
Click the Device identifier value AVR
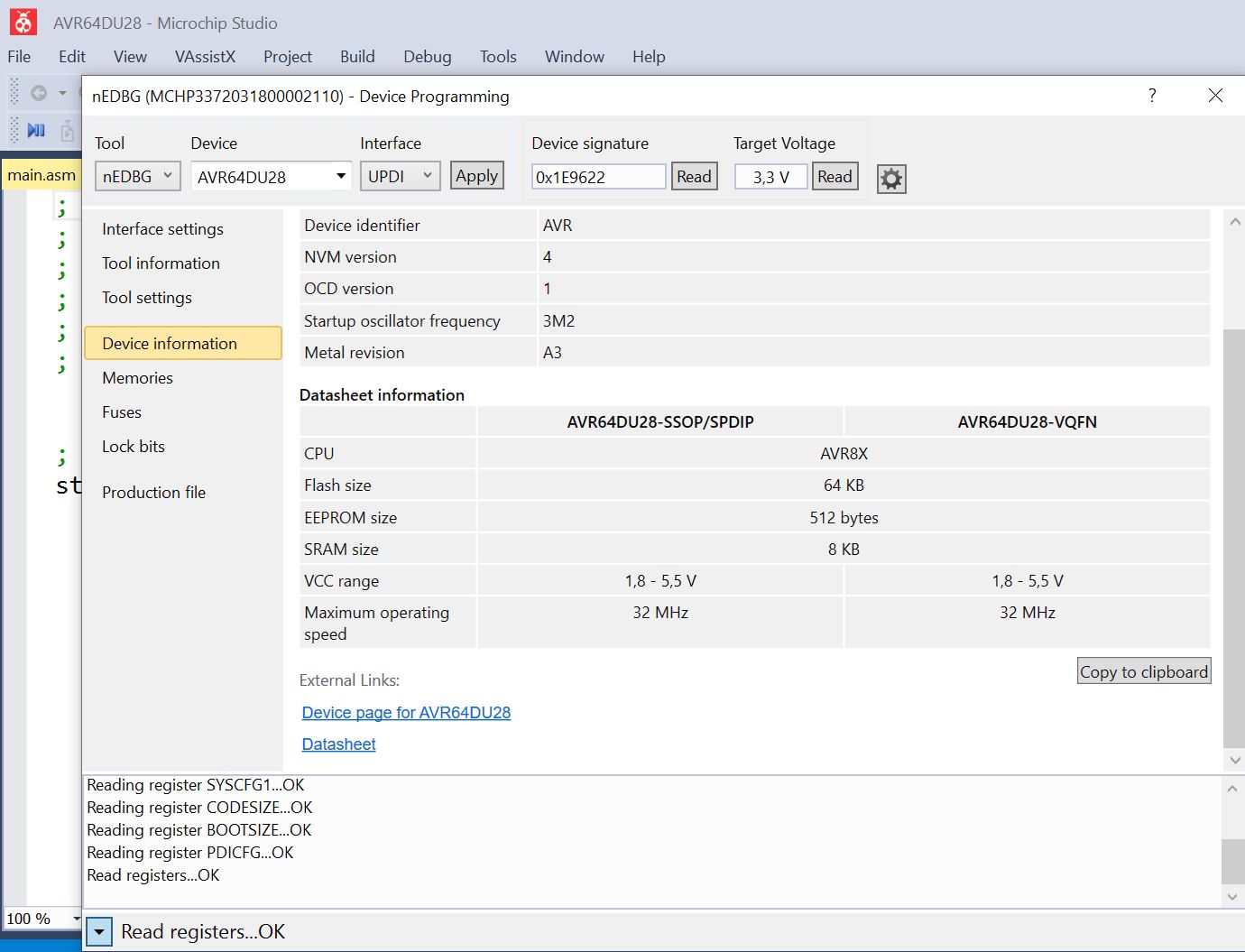pyautogui.click(x=558, y=226)
